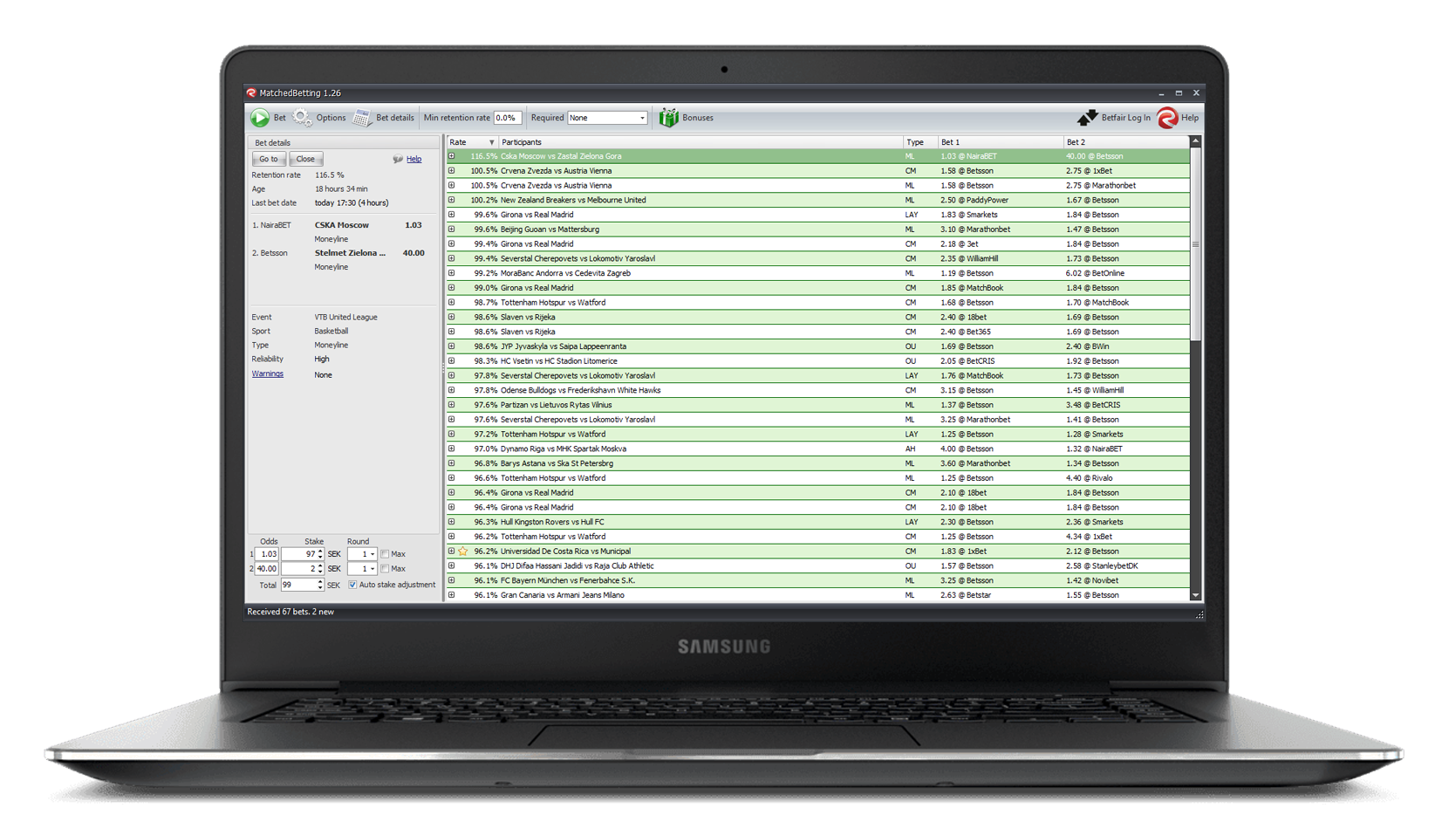Increase stake 97 with up arrow

coord(321,552)
